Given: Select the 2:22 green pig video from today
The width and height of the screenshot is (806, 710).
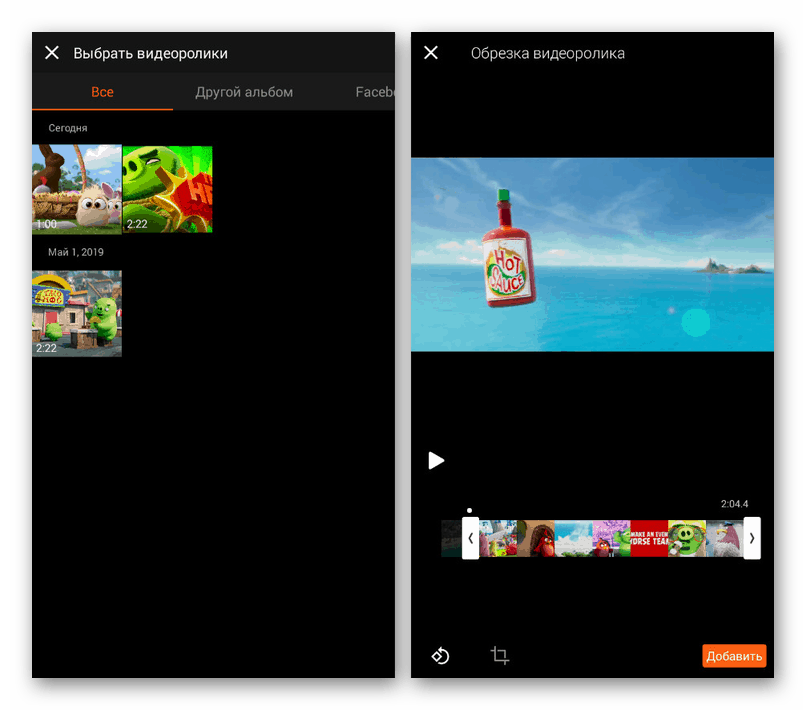Looking at the screenshot, I should pos(168,189).
